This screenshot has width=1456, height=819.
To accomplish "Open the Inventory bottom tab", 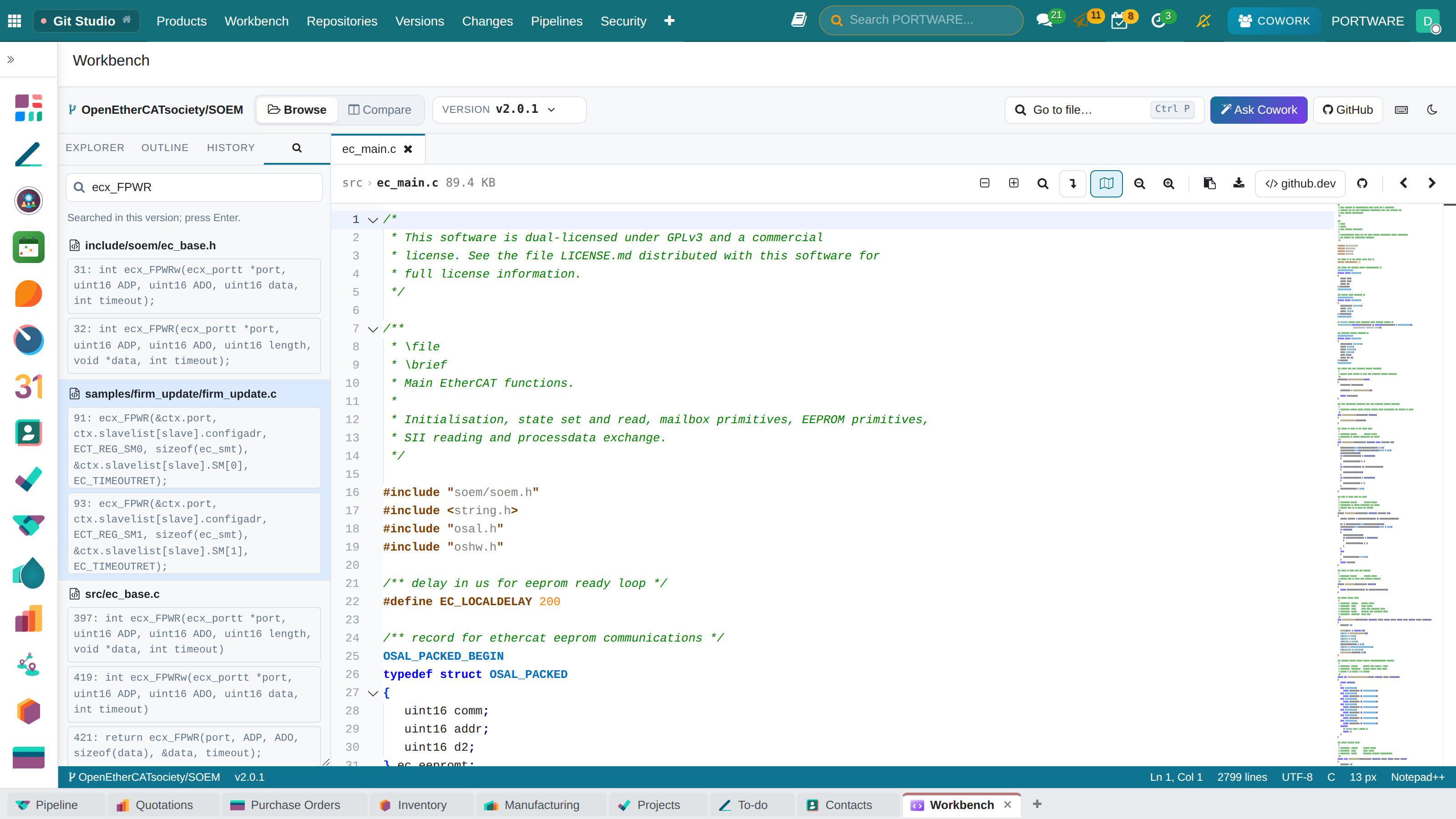I will pos(422,805).
